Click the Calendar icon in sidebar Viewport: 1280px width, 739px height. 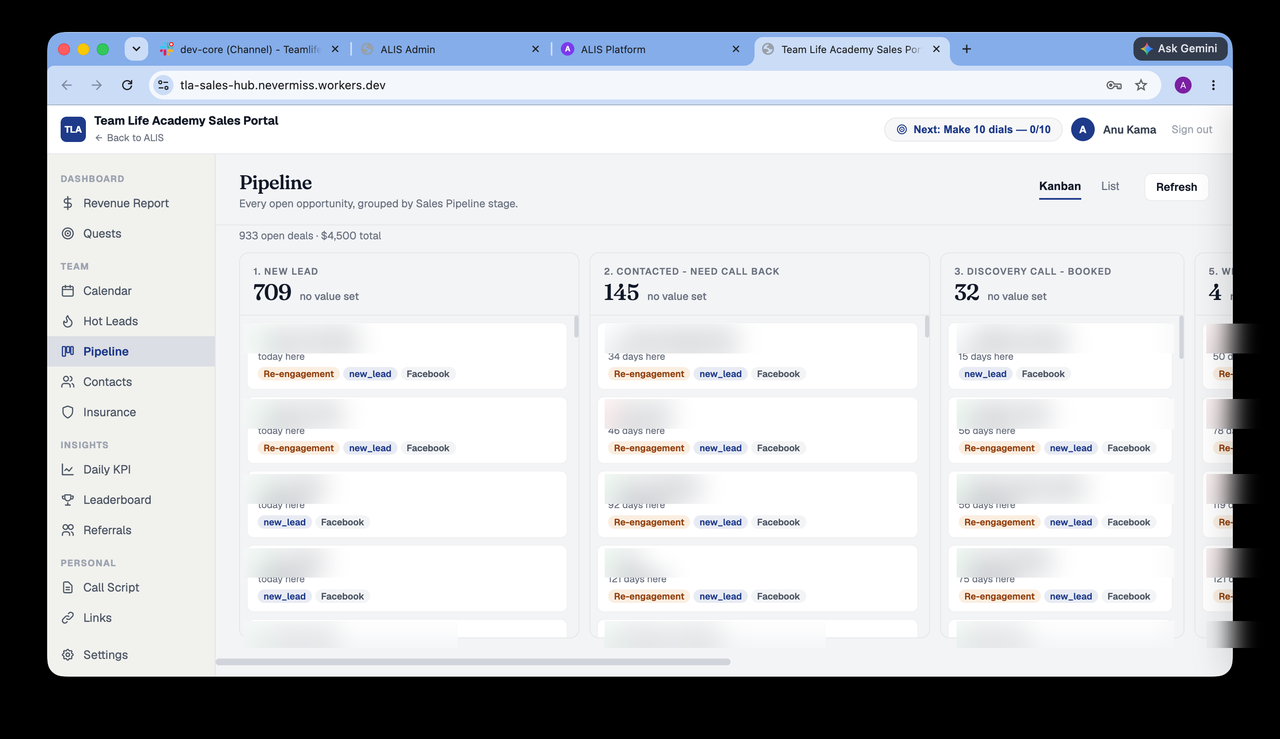tap(68, 291)
